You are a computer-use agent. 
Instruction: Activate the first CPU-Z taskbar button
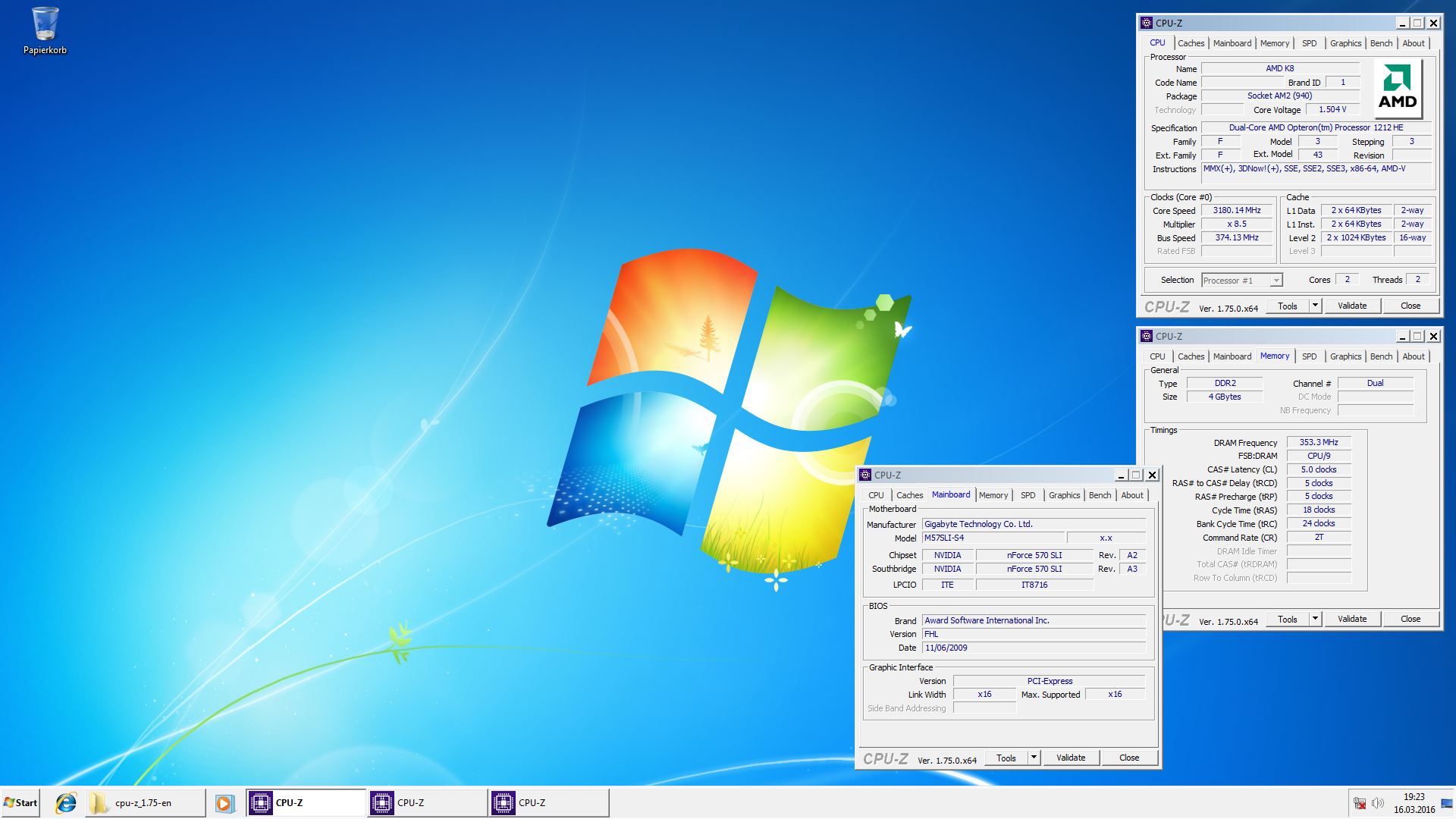[306, 802]
